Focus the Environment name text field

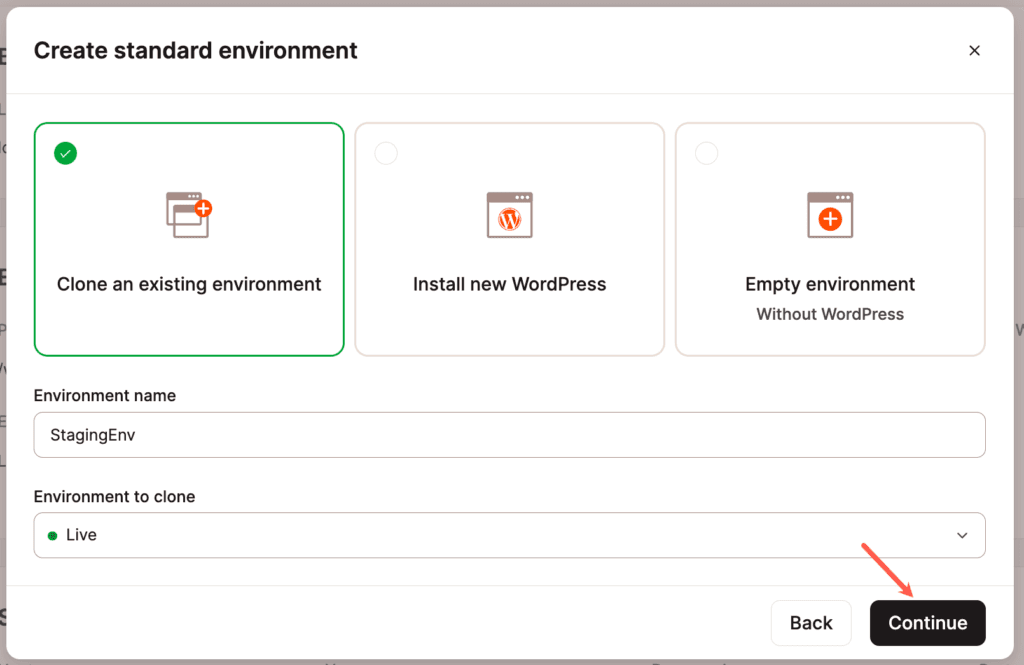[x=509, y=435]
